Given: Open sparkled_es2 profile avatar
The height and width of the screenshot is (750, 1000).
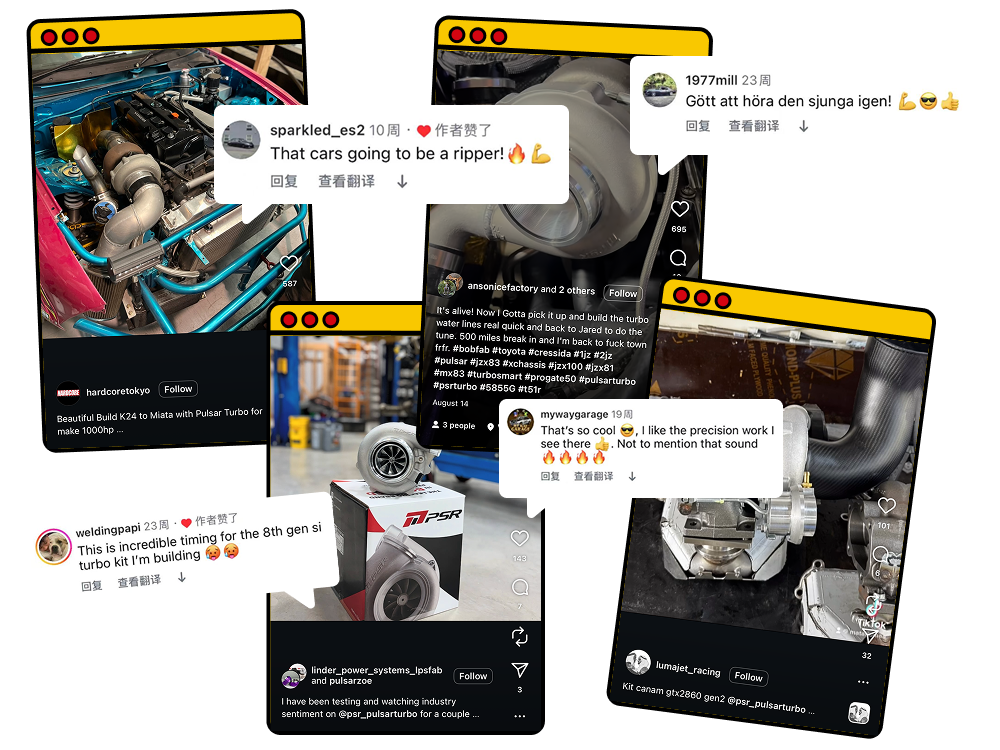Looking at the screenshot, I should pos(241,140).
